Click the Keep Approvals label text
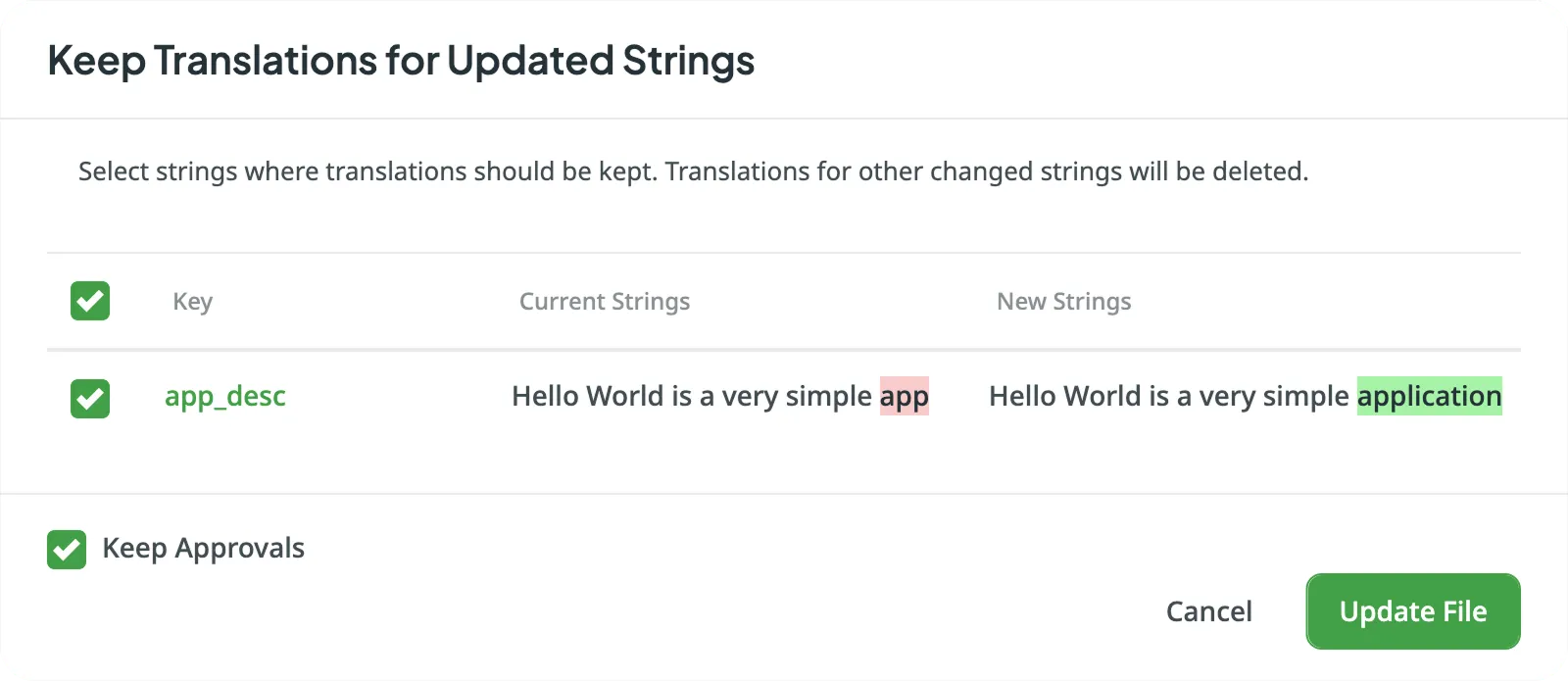 pos(204,549)
